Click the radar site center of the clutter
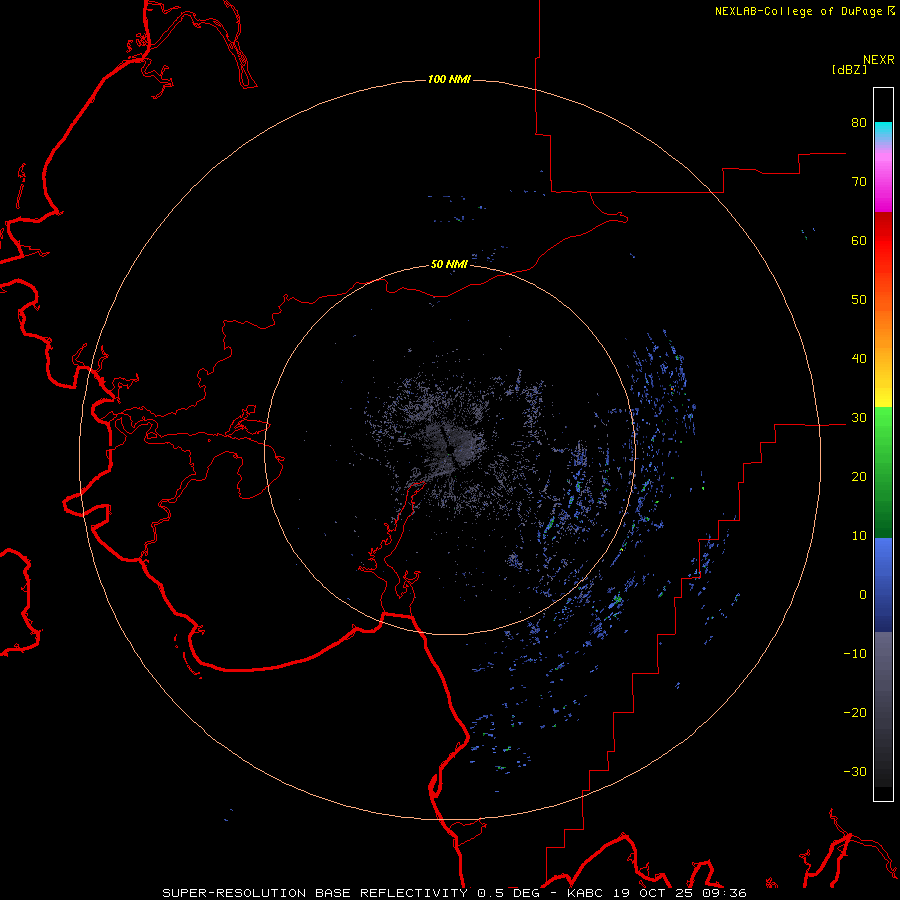The image size is (900, 900). 449,449
